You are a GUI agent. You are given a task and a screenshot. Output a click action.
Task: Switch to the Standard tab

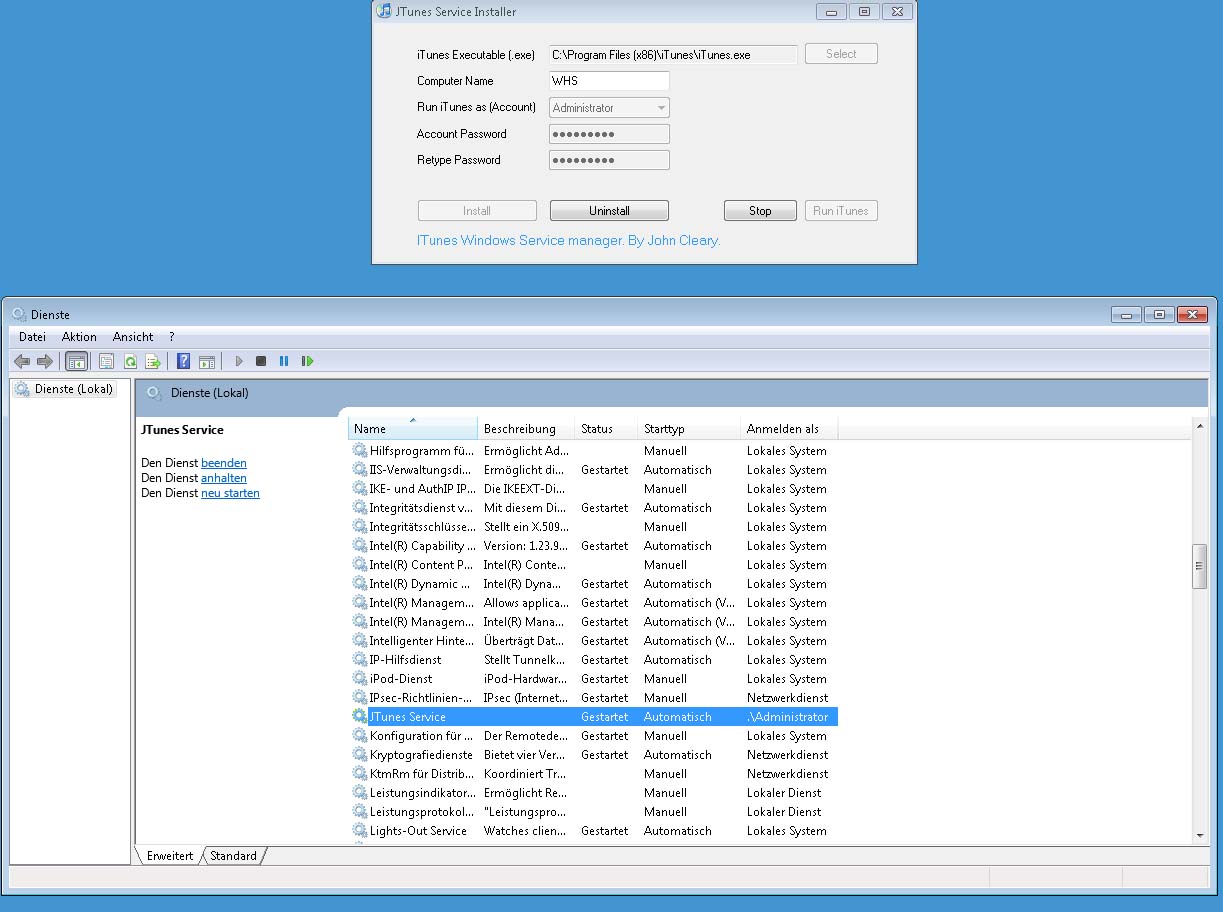[233, 856]
